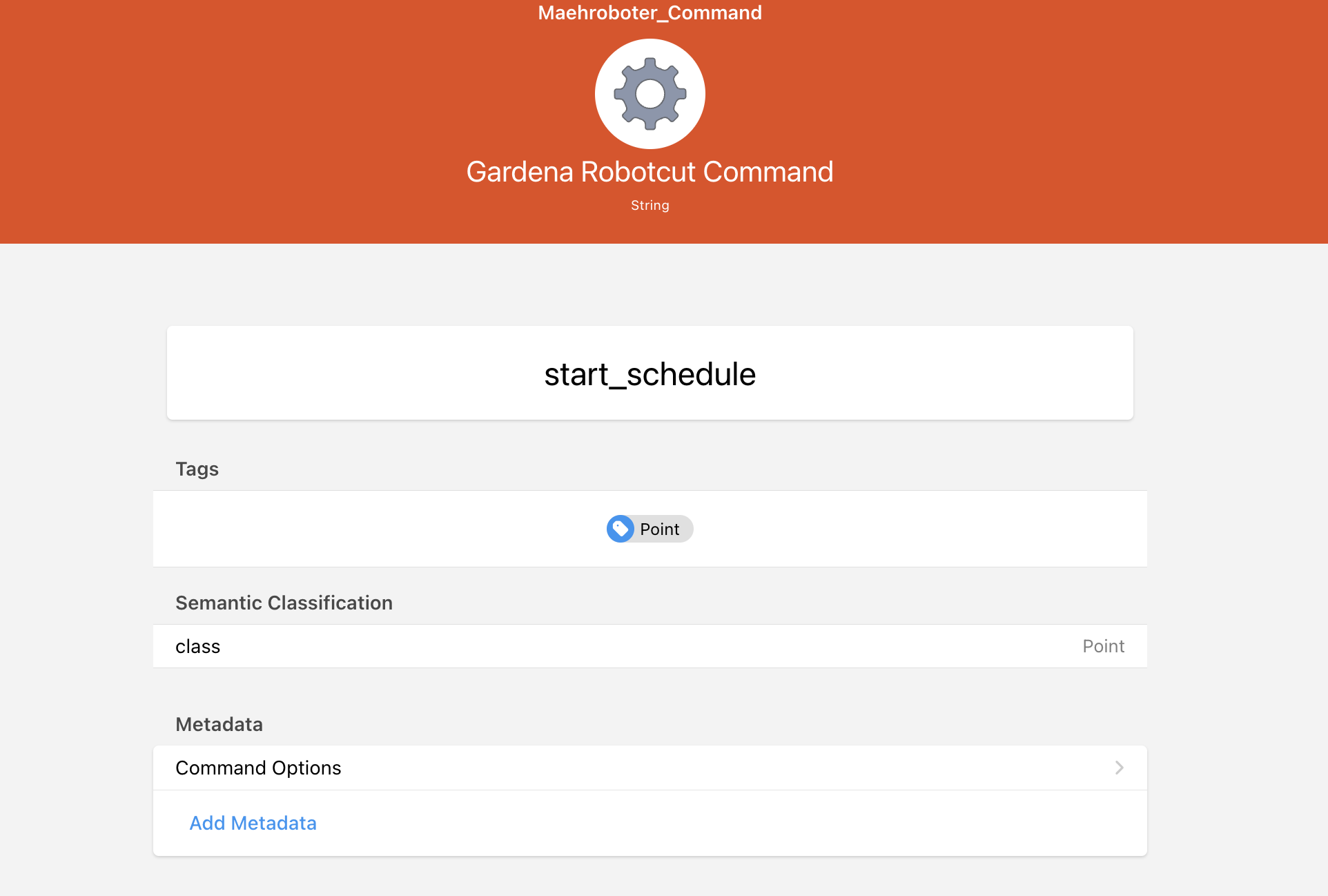Screen dimensions: 1328x896
Task: Open the class semantic classification row
Action: 649,646
